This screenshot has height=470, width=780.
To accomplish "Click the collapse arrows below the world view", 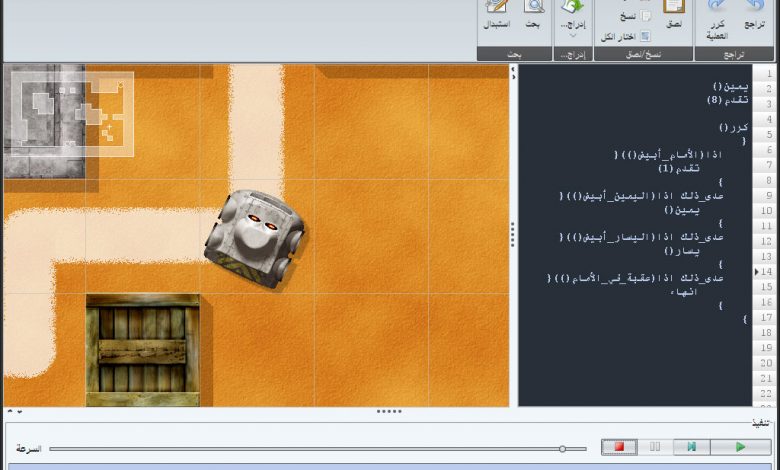I will [x=14, y=411].
